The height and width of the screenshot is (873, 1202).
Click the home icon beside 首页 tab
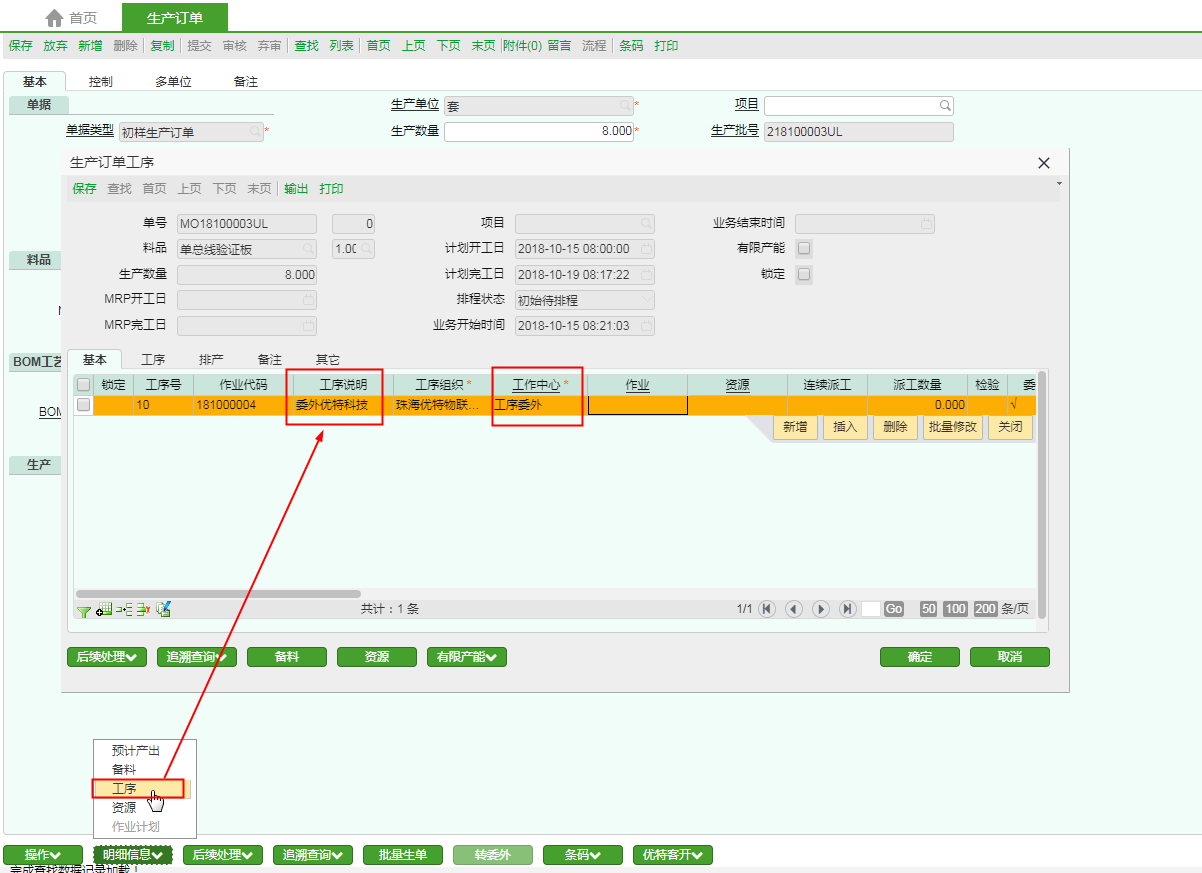click(x=54, y=18)
